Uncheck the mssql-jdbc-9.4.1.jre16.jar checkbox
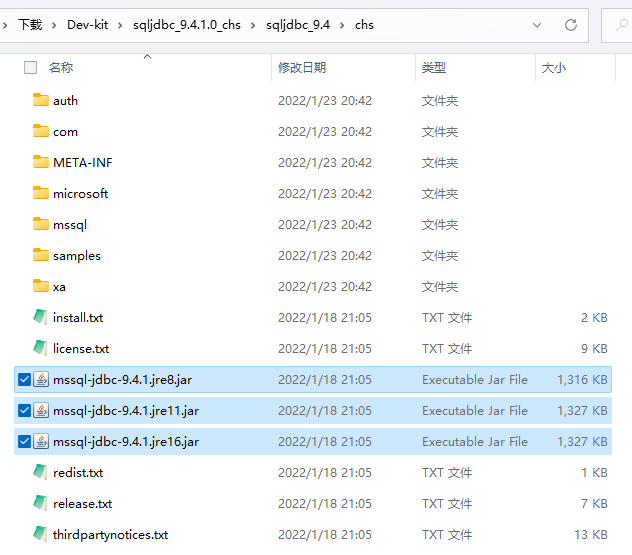 [24, 441]
